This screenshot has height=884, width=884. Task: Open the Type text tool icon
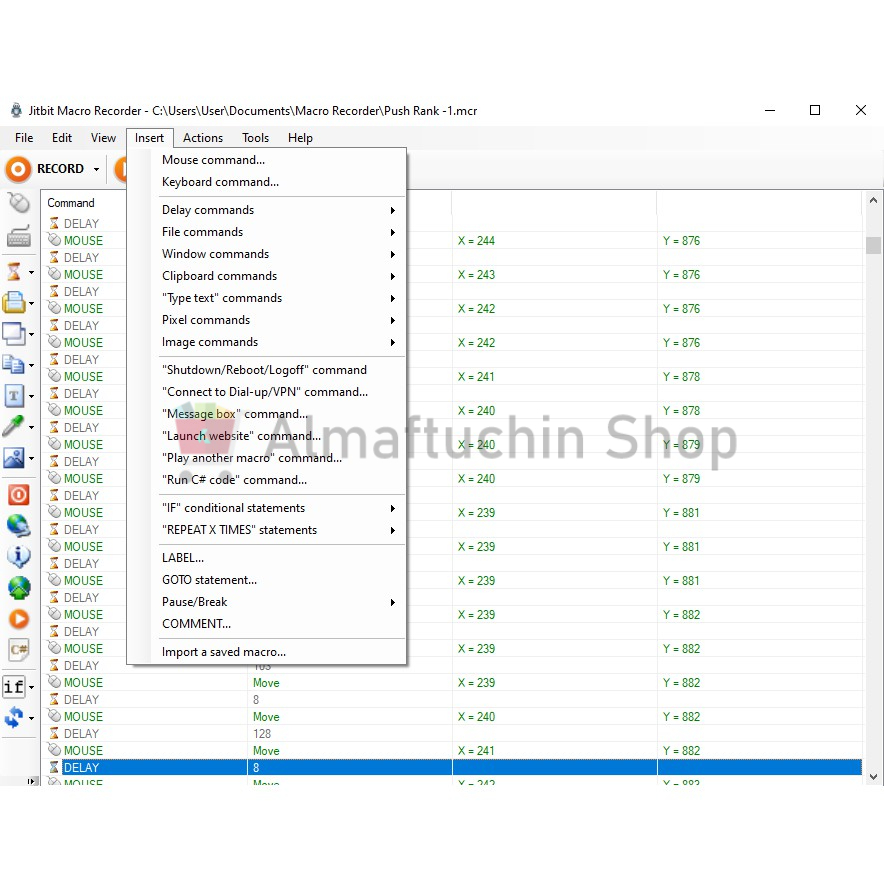16,395
